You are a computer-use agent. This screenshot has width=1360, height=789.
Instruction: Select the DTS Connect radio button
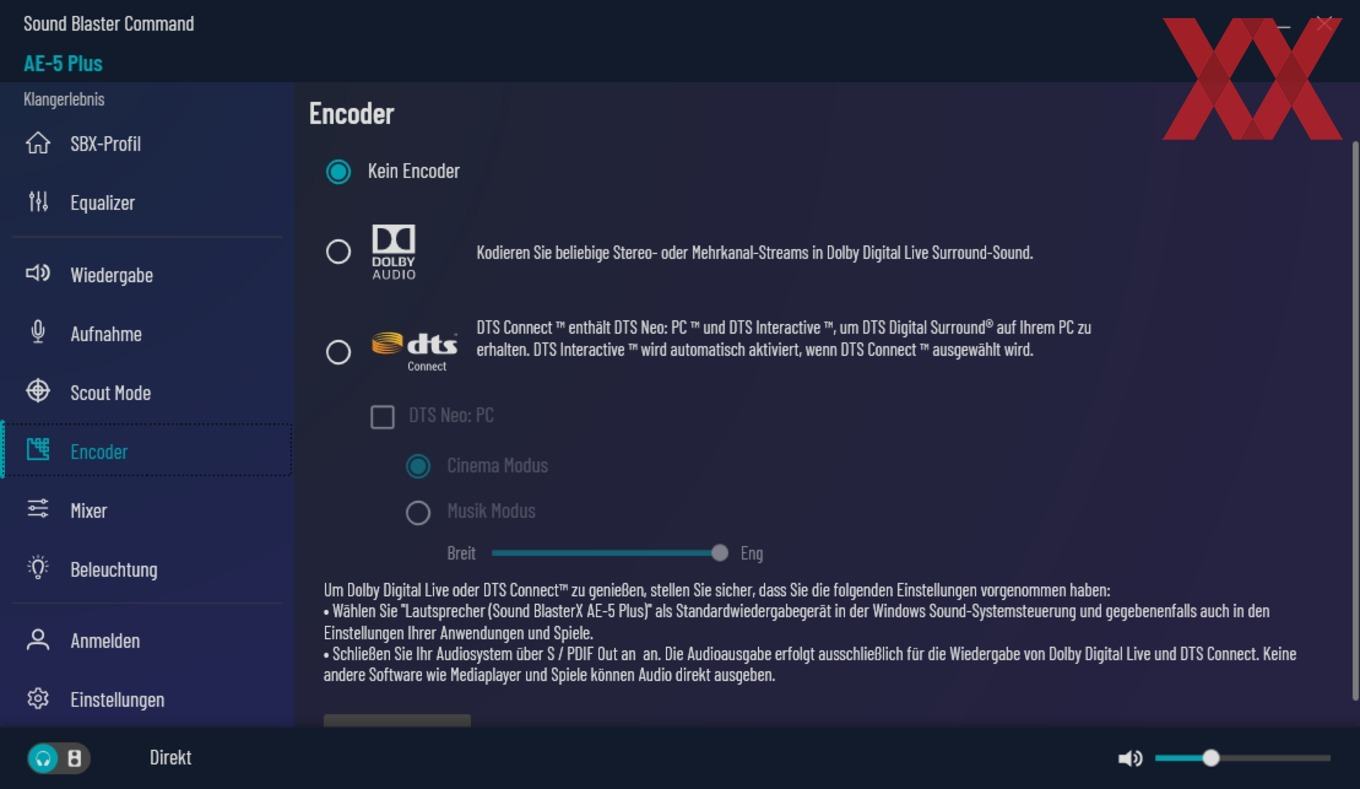[338, 352]
